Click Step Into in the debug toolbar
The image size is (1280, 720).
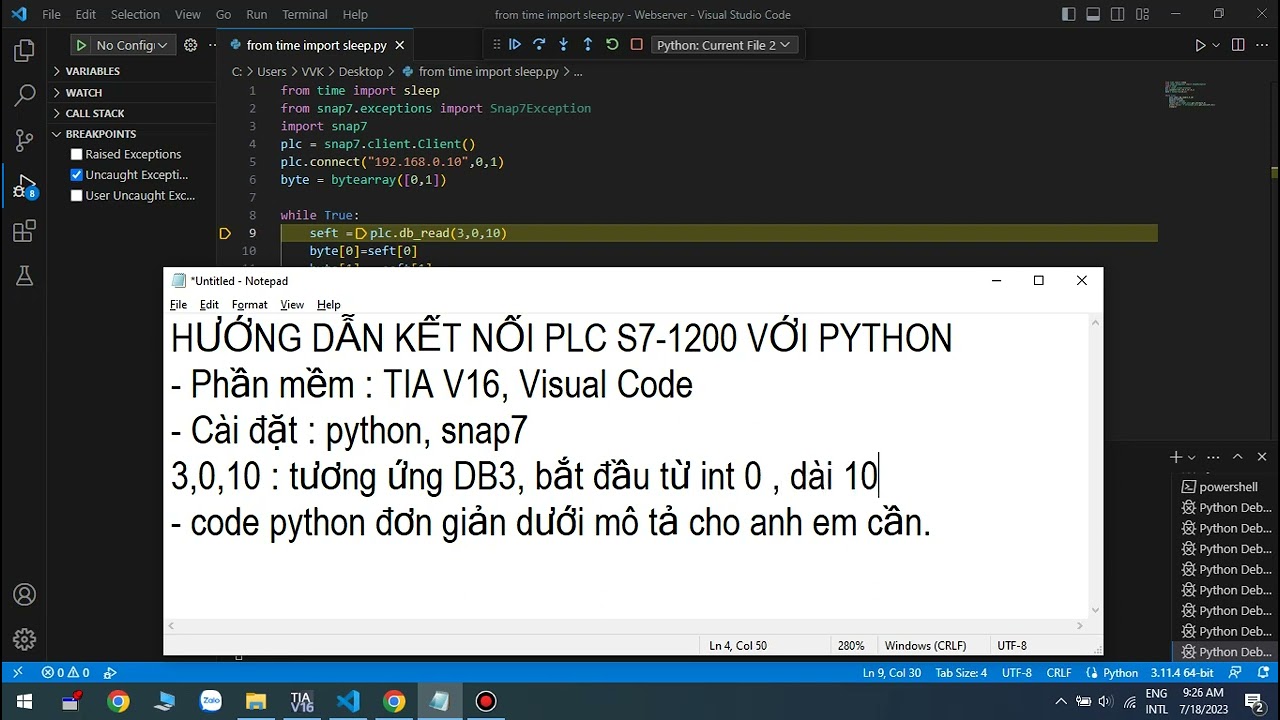[563, 45]
